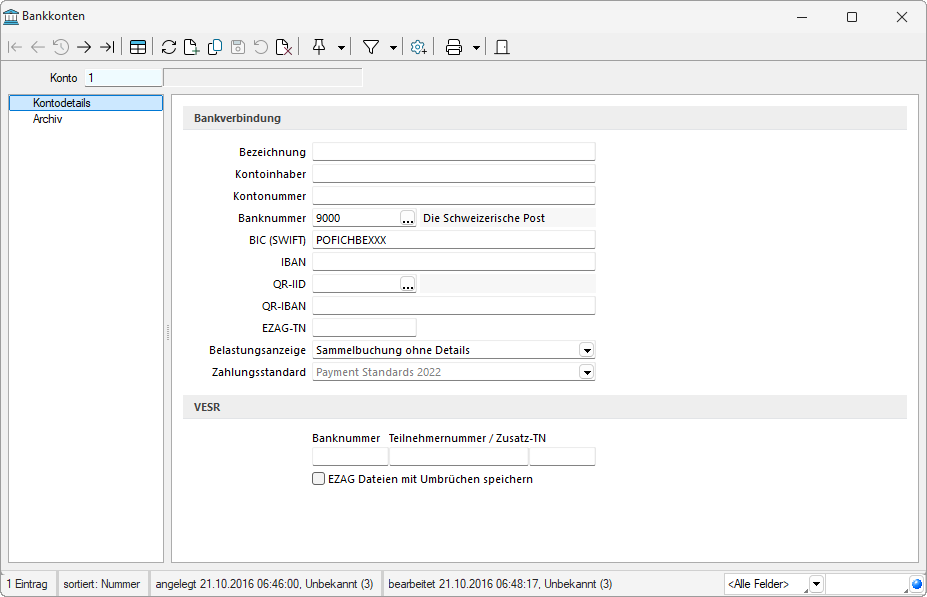This screenshot has height=597, width=927.
Task: Jump to the last record
Action: tap(107, 47)
